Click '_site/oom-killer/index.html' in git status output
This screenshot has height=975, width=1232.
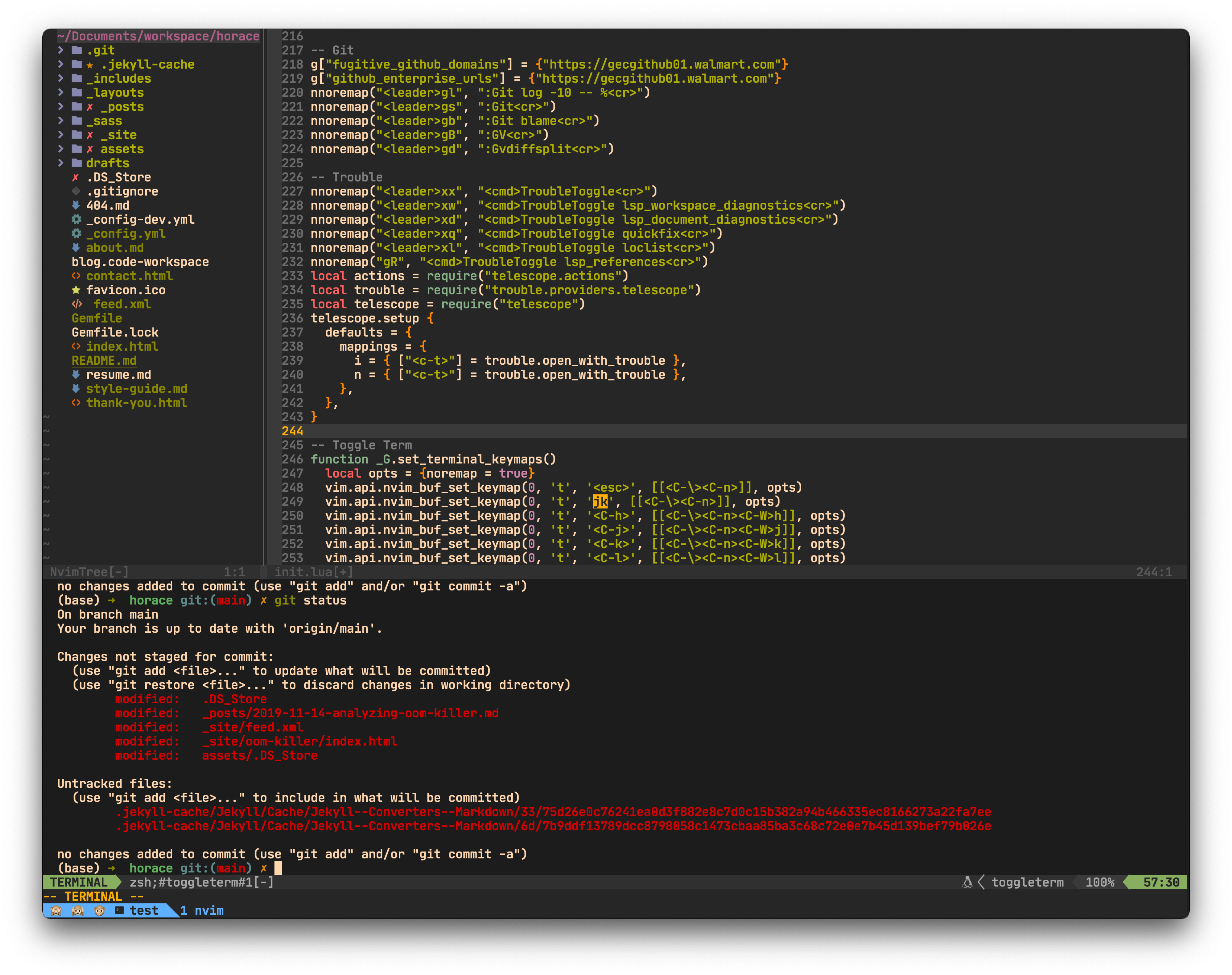point(300,741)
